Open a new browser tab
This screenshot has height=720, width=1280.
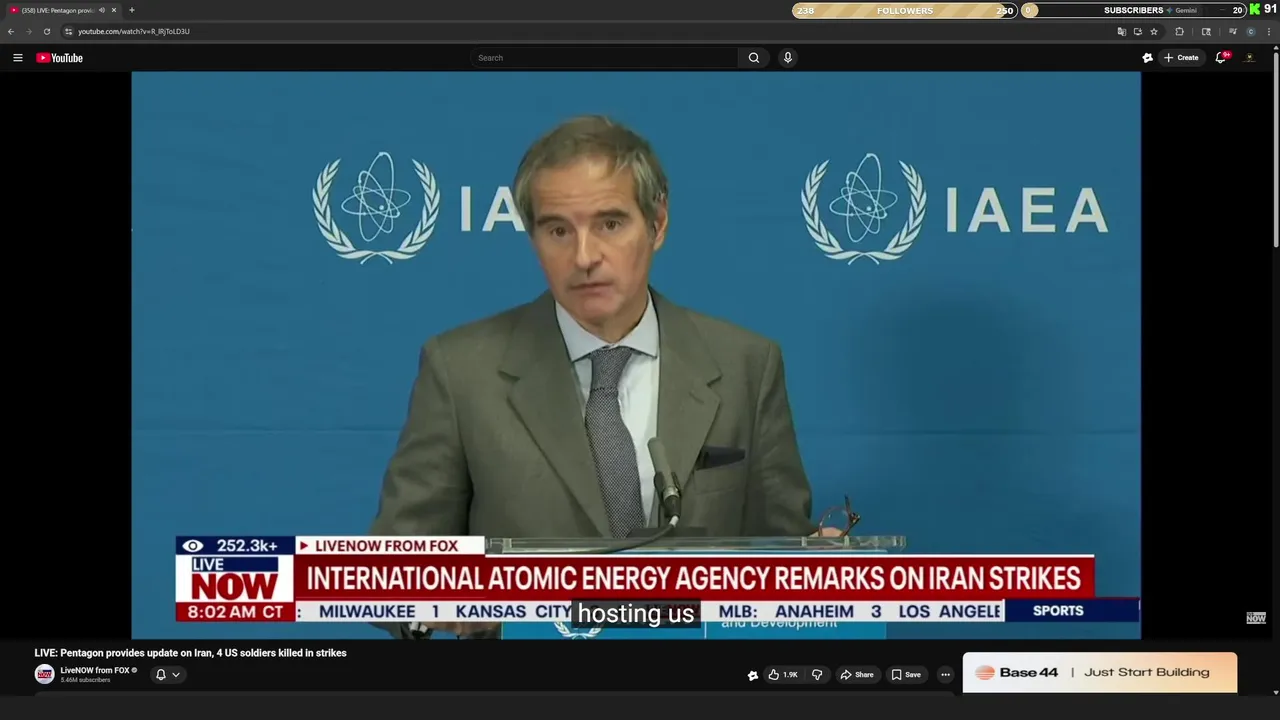point(131,10)
